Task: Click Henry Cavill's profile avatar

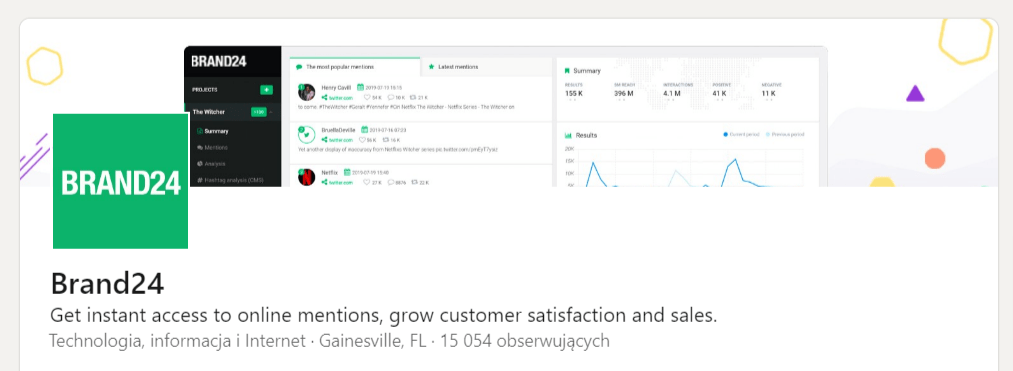Action: pos(306,92)
